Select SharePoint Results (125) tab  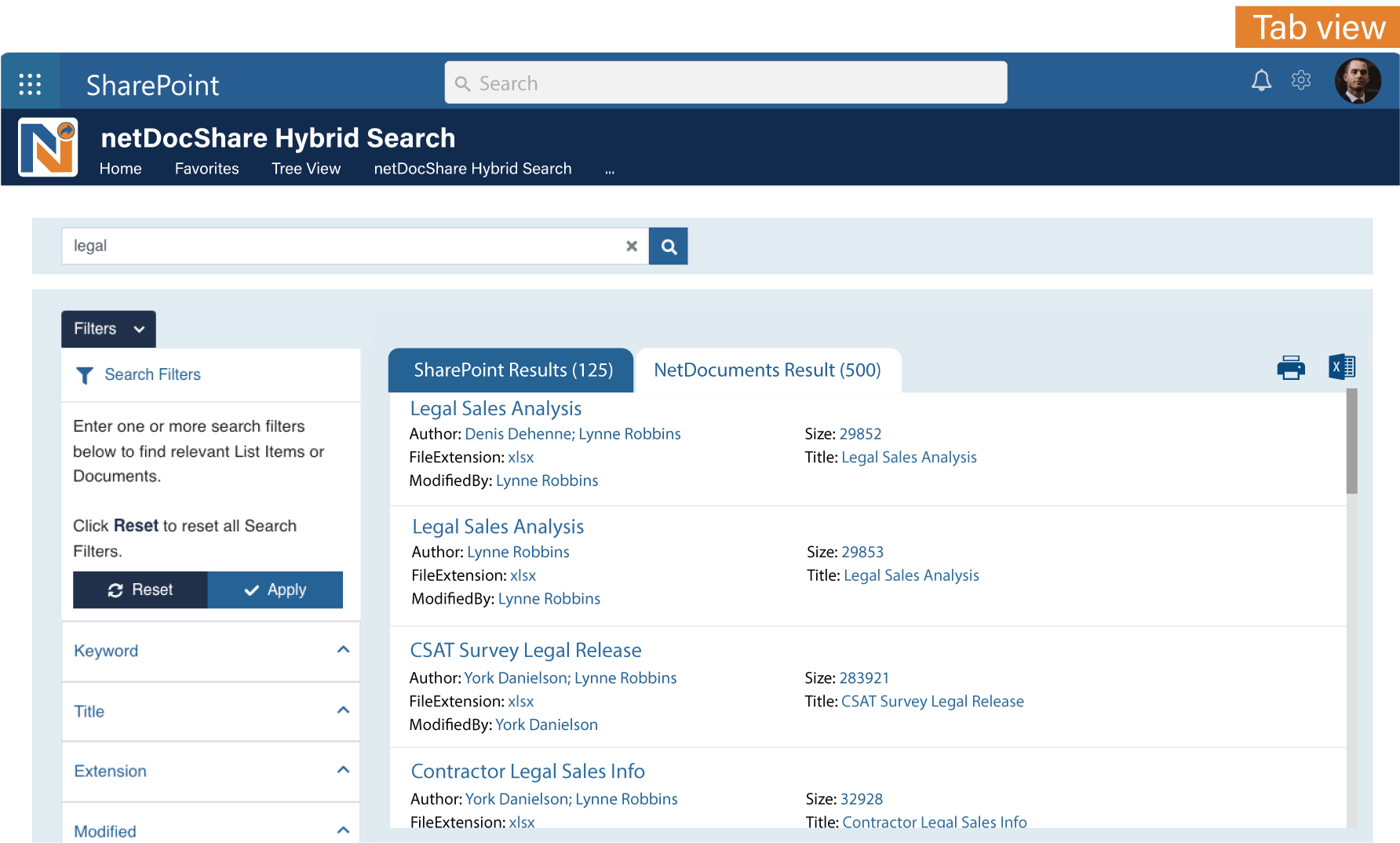pos(512,370)
